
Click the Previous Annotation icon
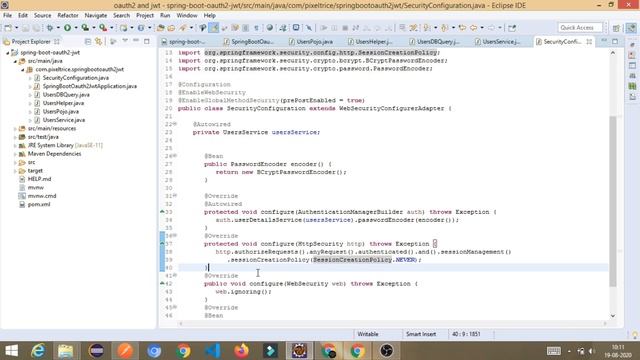tap(445, 28)
